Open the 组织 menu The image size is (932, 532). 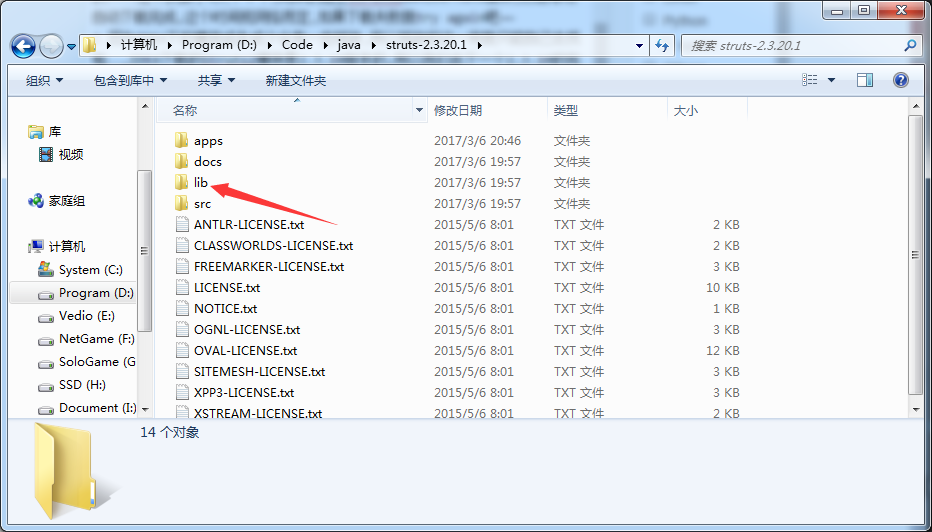[44, 80]
